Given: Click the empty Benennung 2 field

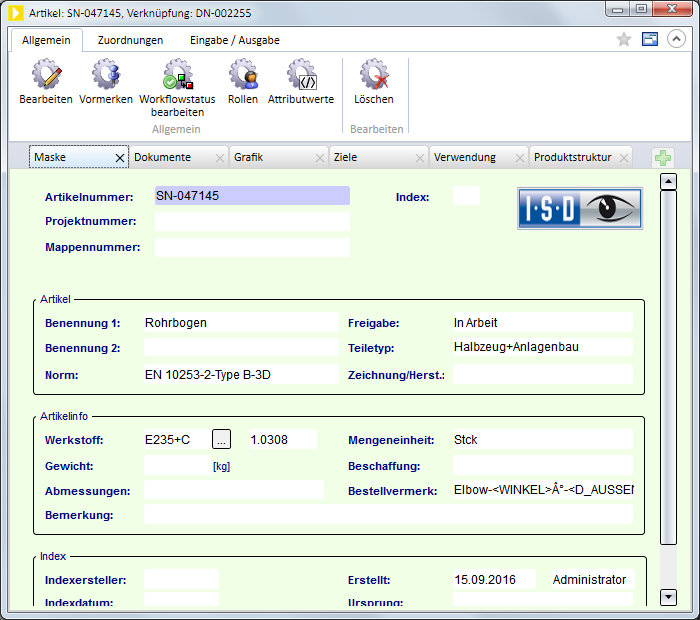Looking at the screenshot, I should point(241,347).
